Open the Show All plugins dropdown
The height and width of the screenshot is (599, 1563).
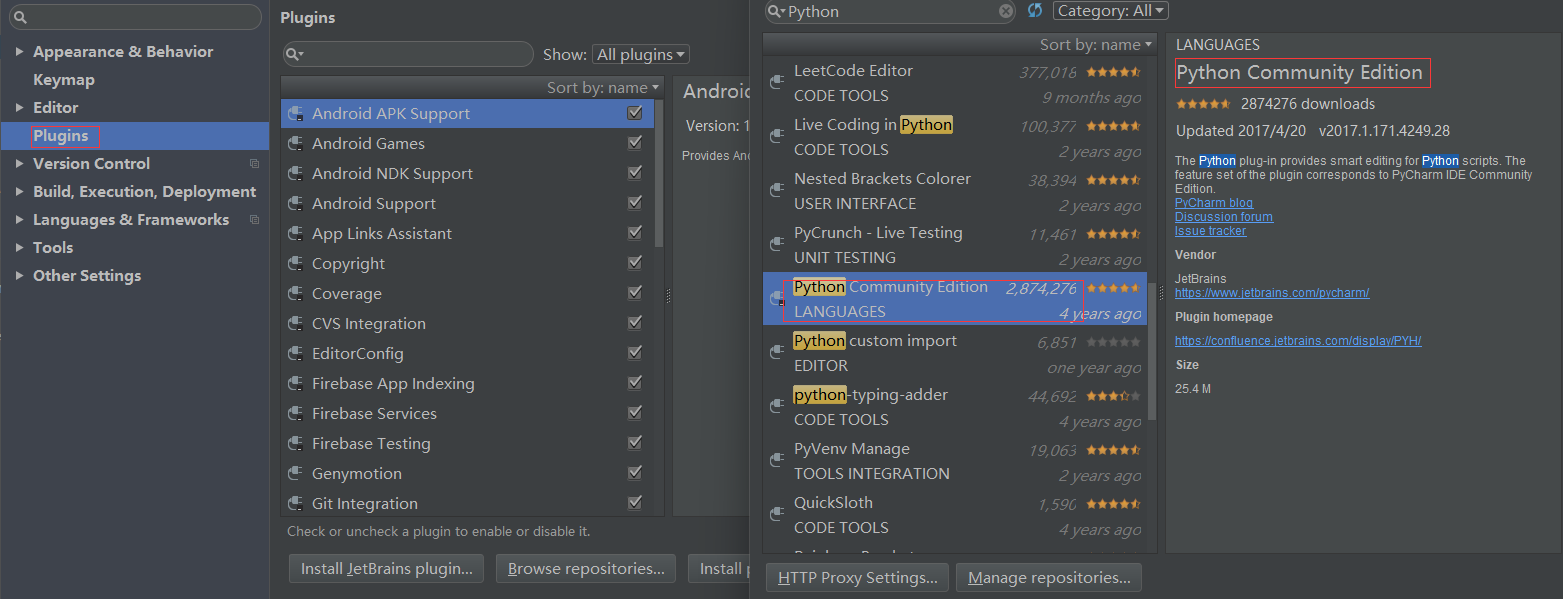pos(641,55)
